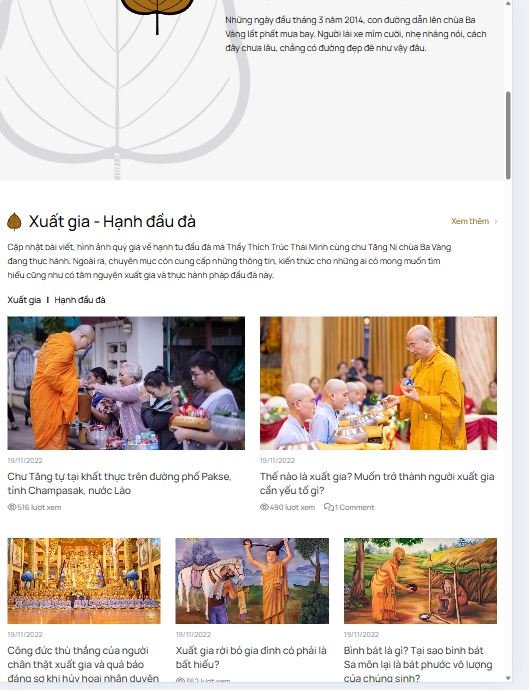Image resolution: width=529 pixels, height=690 pixels.
Task: Open article Xuất gia rời bỏ gia đình
Action: click(251, 657)
